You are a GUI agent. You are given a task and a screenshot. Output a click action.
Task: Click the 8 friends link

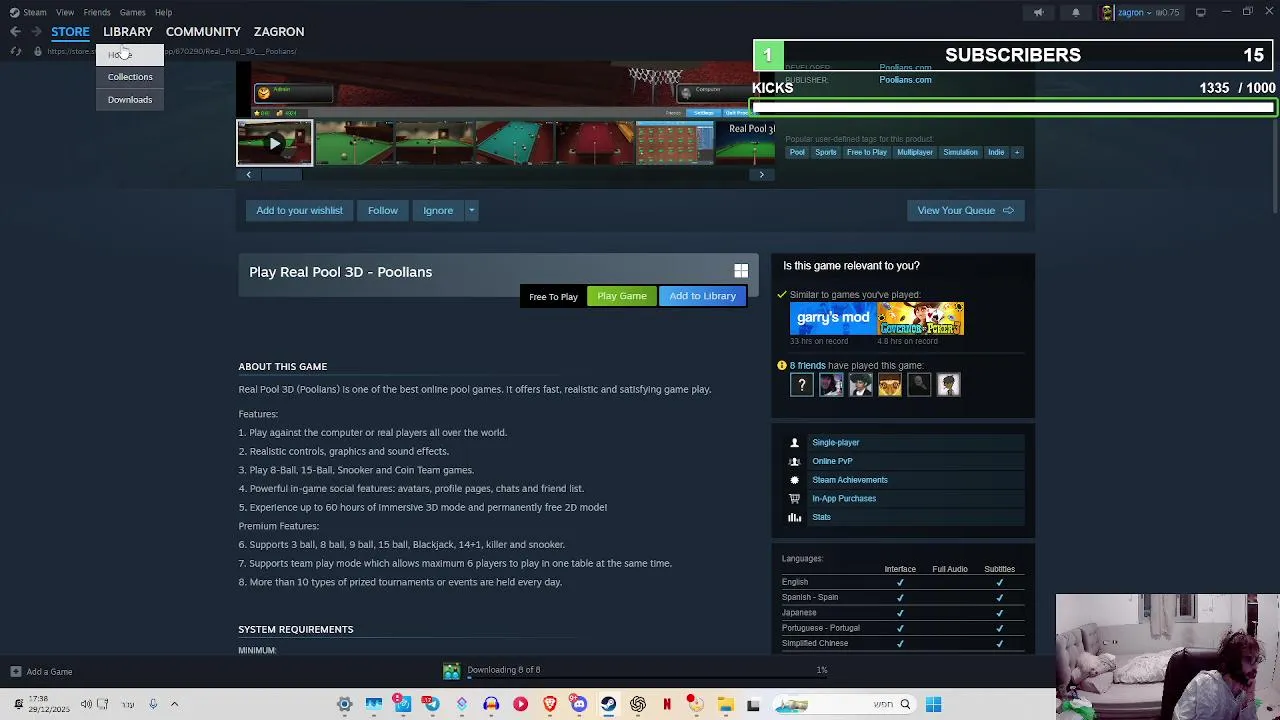pos(808,365)
